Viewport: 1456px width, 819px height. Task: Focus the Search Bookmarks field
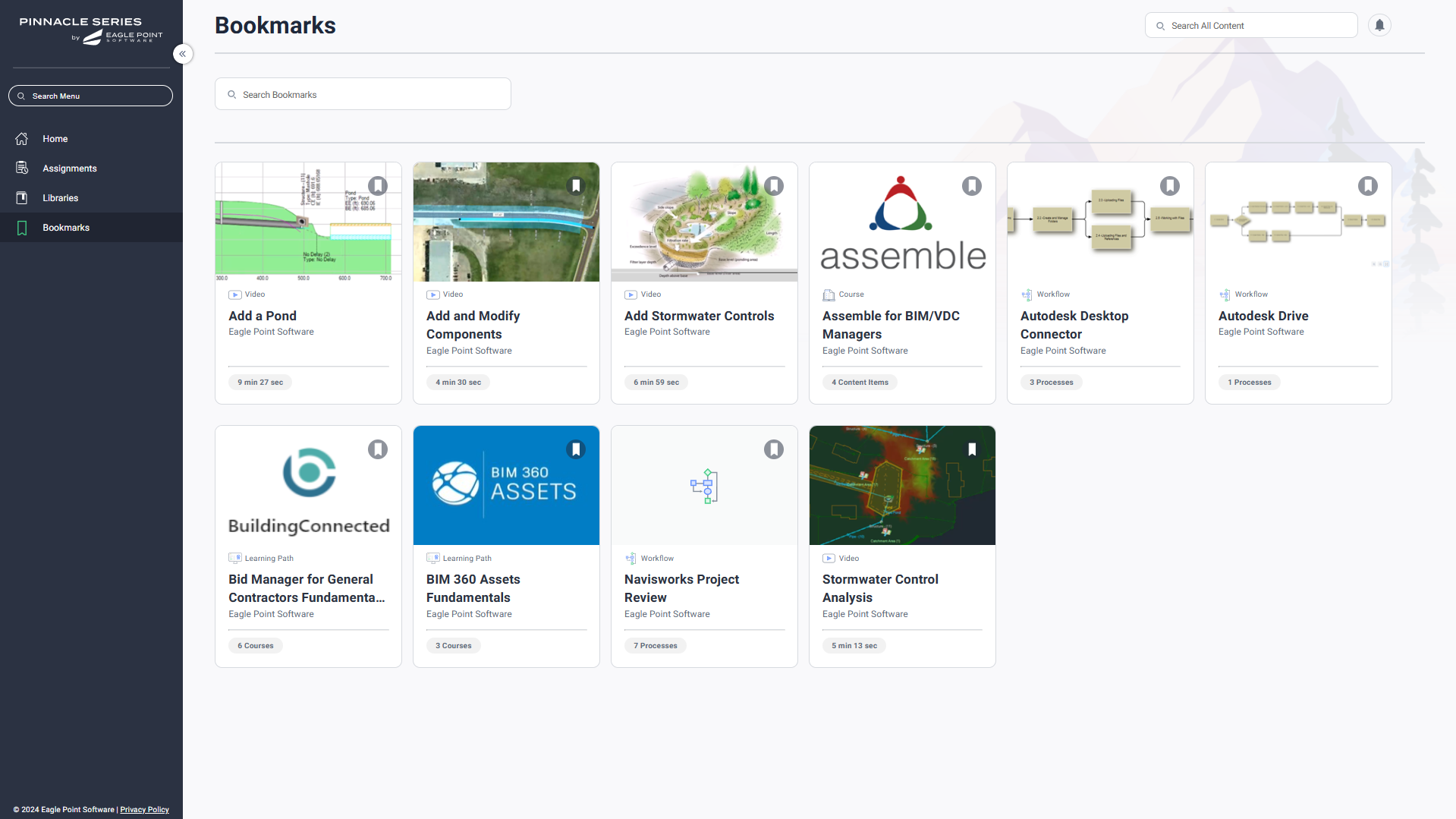click(x=363, y=94)
